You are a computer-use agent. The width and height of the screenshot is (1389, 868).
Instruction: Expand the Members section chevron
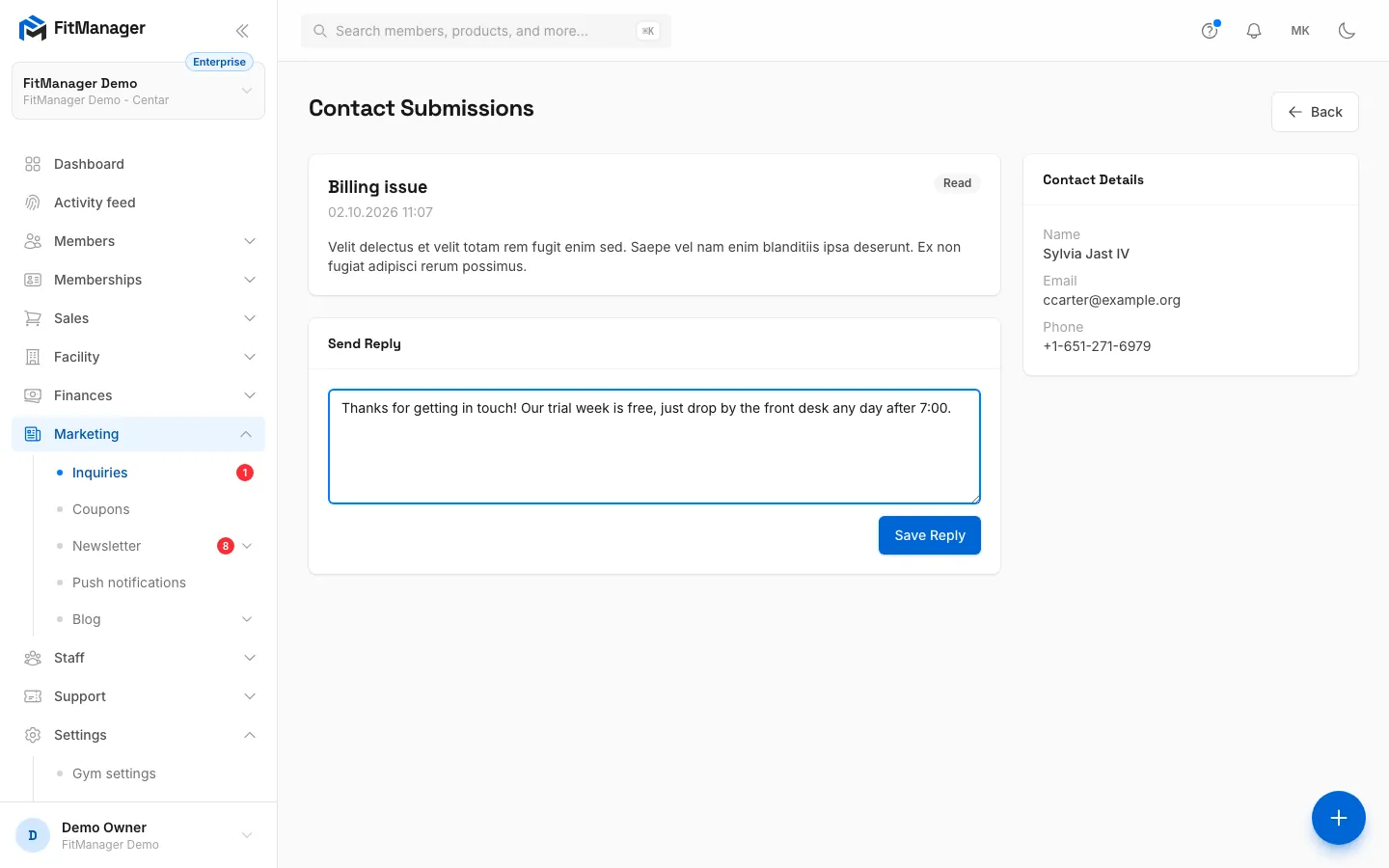point(250,241)
